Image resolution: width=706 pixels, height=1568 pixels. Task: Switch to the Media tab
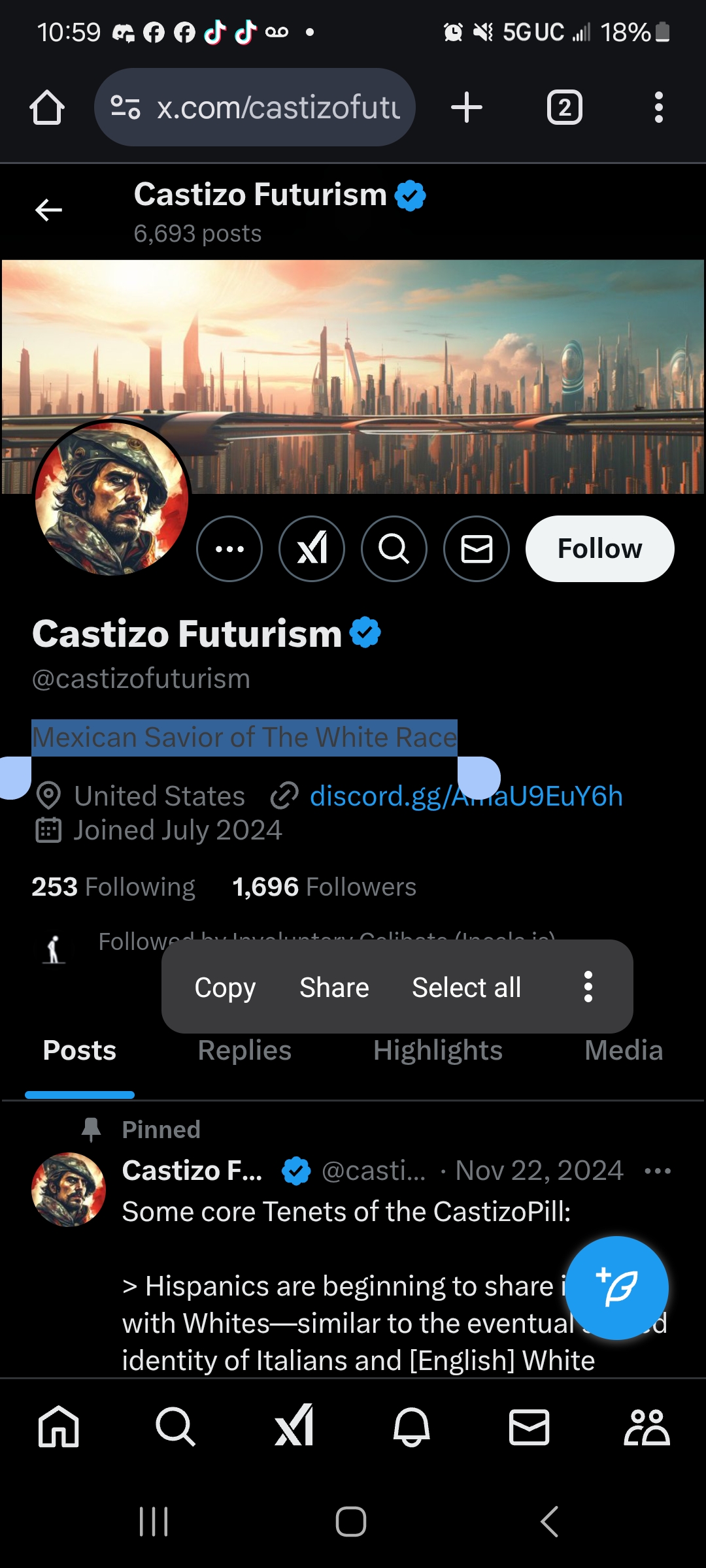pyautogui.click(x=623, y=1051)
